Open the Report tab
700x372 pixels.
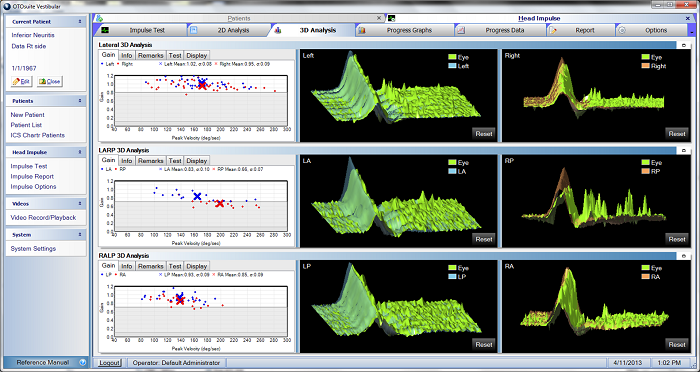(x=580, y=30)
